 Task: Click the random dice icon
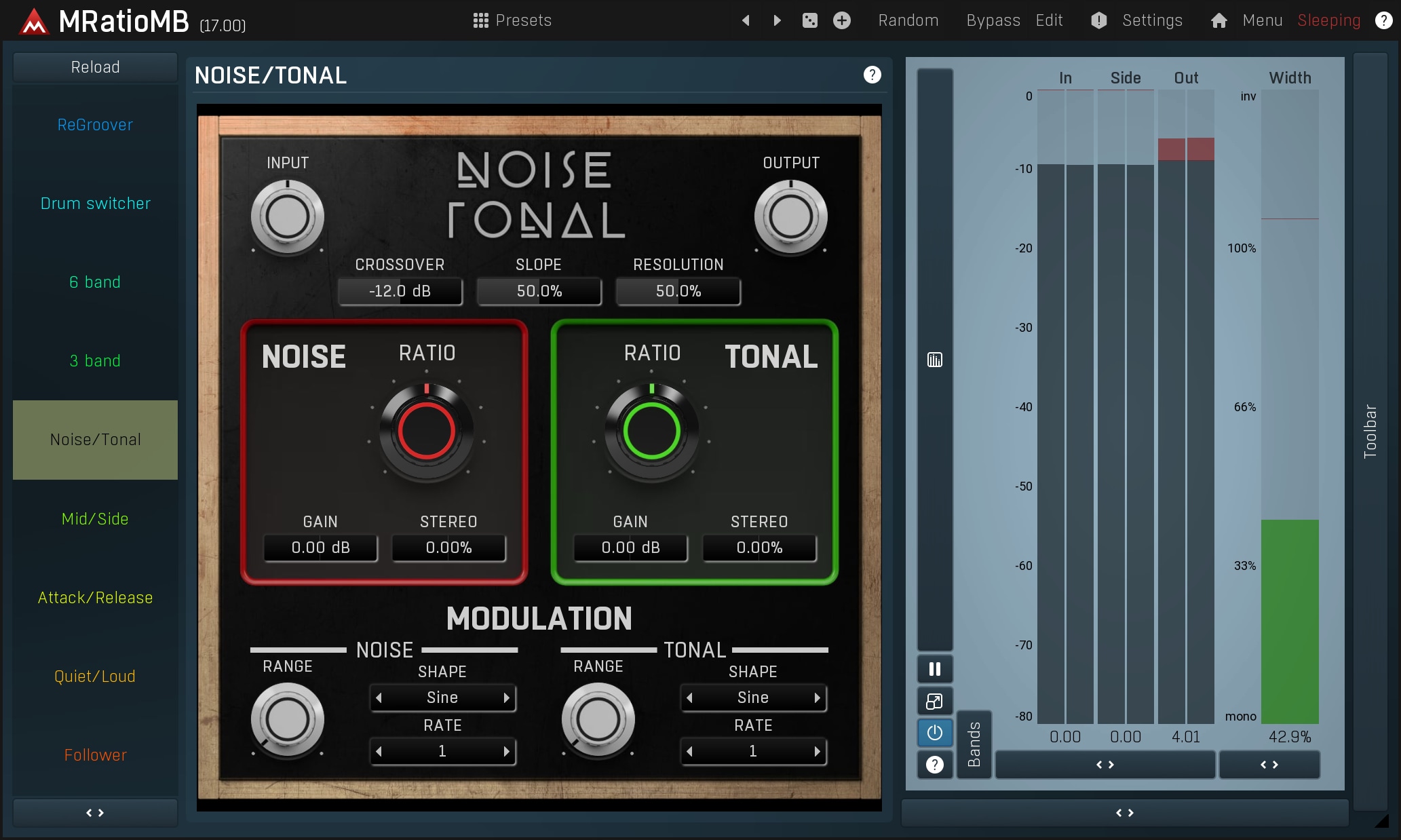pos(809,20)
